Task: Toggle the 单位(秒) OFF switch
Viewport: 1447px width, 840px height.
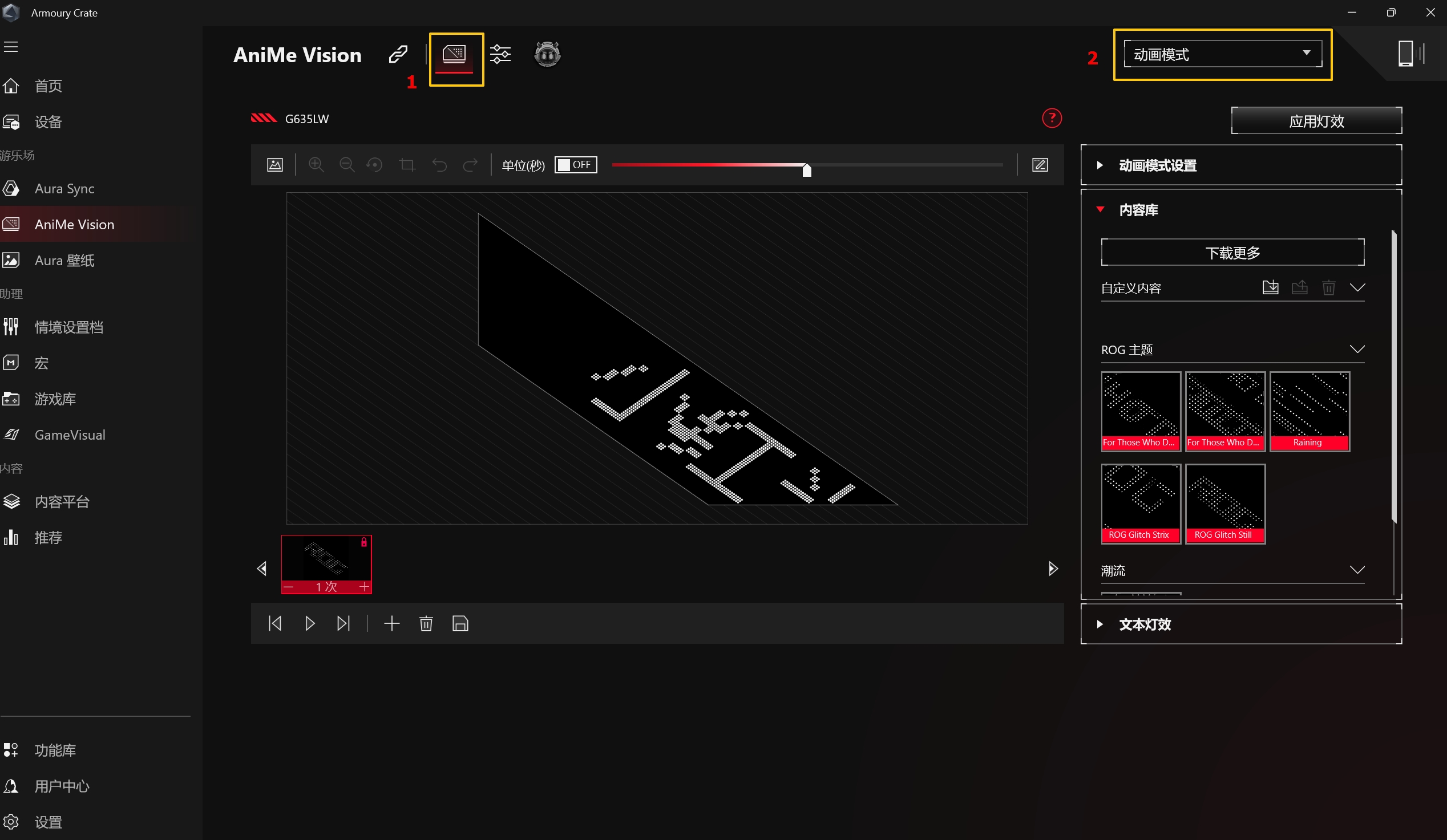Action: (x=576, y=165)
